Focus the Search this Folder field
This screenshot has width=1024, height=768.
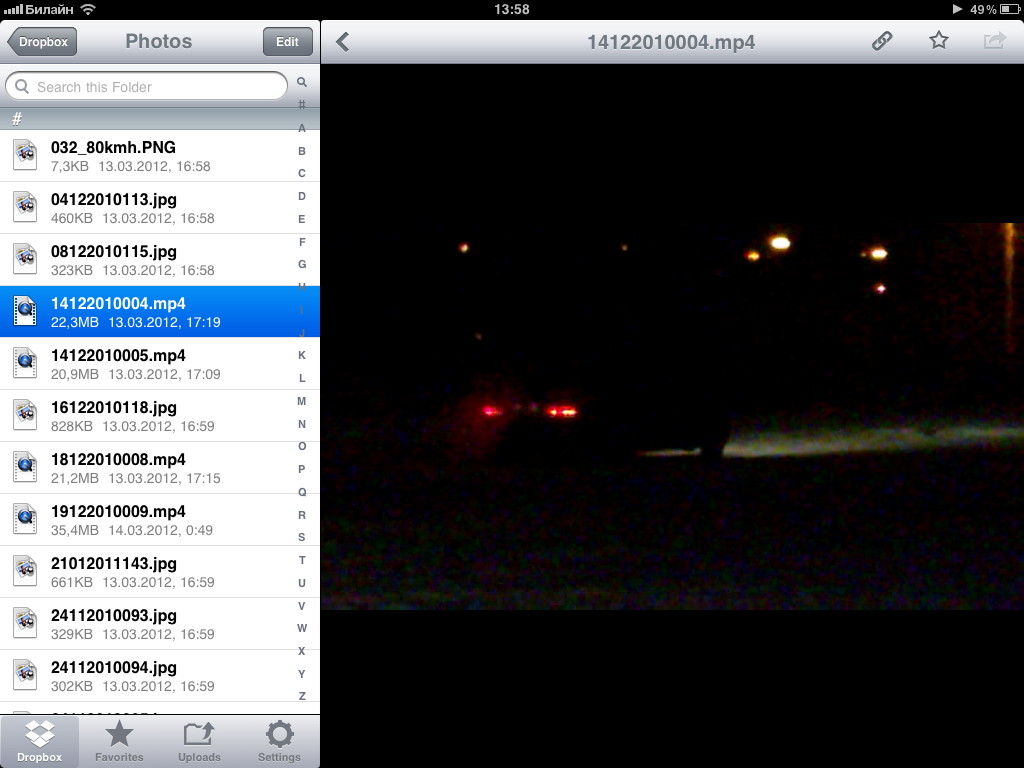[x=146, y=86]
